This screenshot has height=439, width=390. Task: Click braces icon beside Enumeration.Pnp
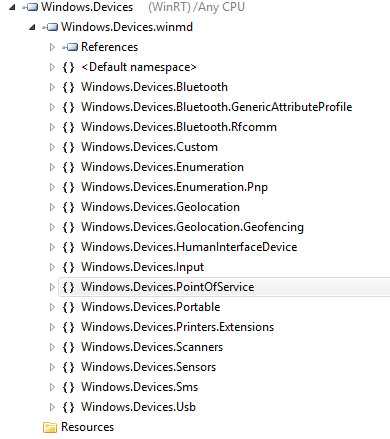click(x=68, y=187)
